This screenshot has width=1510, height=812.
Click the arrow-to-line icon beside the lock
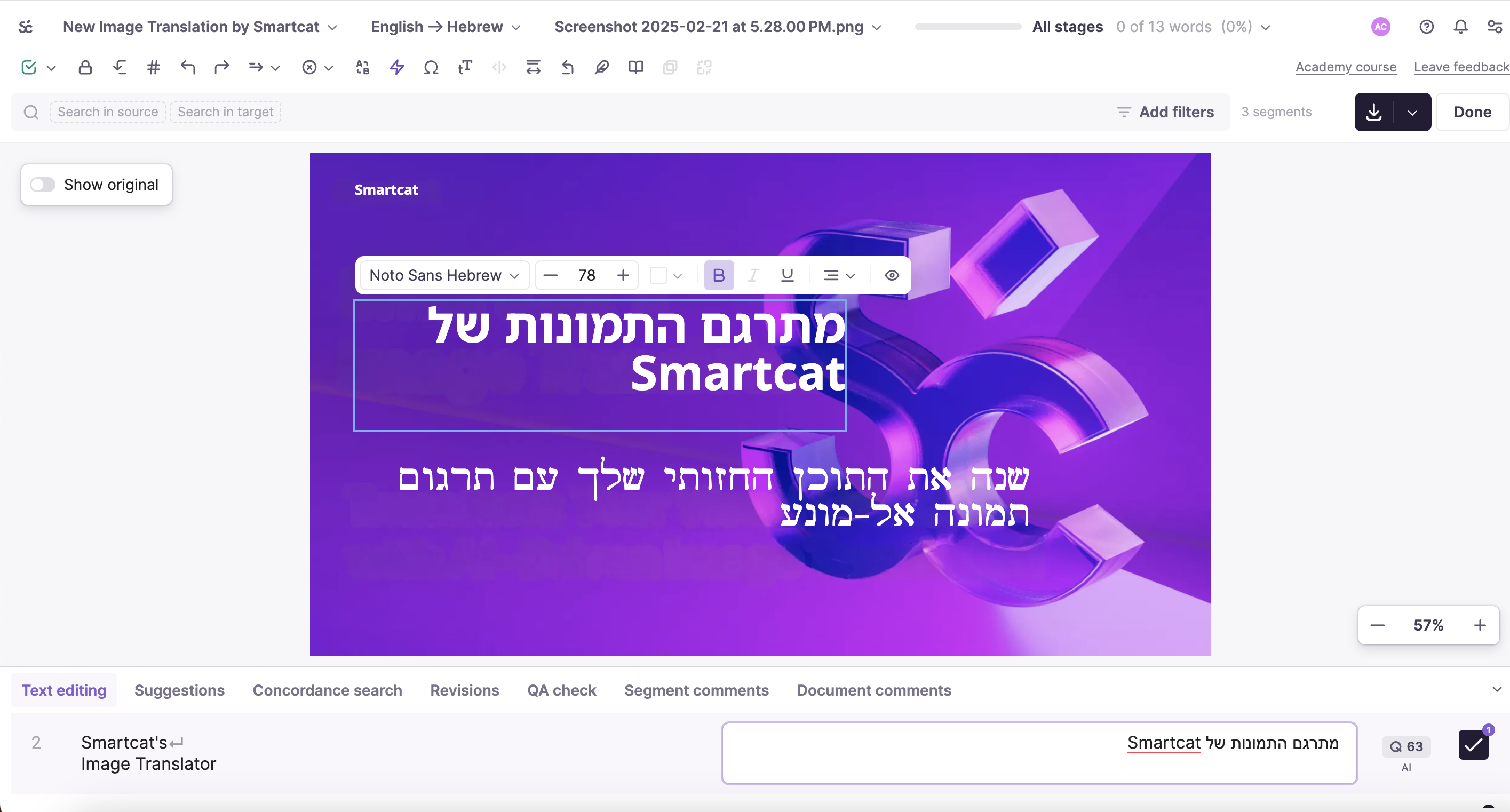tap(120, 67)
